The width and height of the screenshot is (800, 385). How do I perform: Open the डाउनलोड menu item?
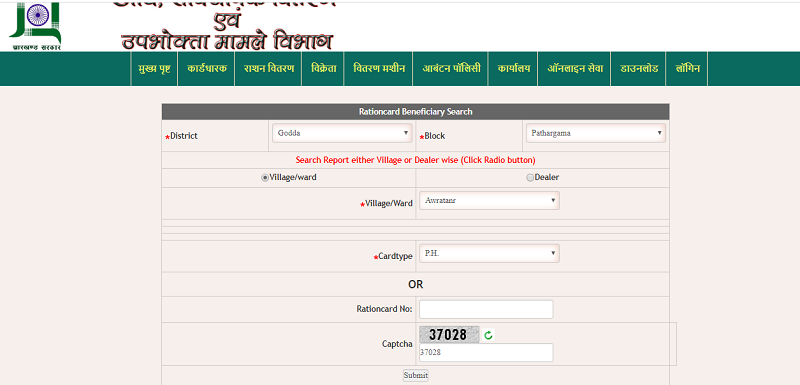(x=639, y=68)
